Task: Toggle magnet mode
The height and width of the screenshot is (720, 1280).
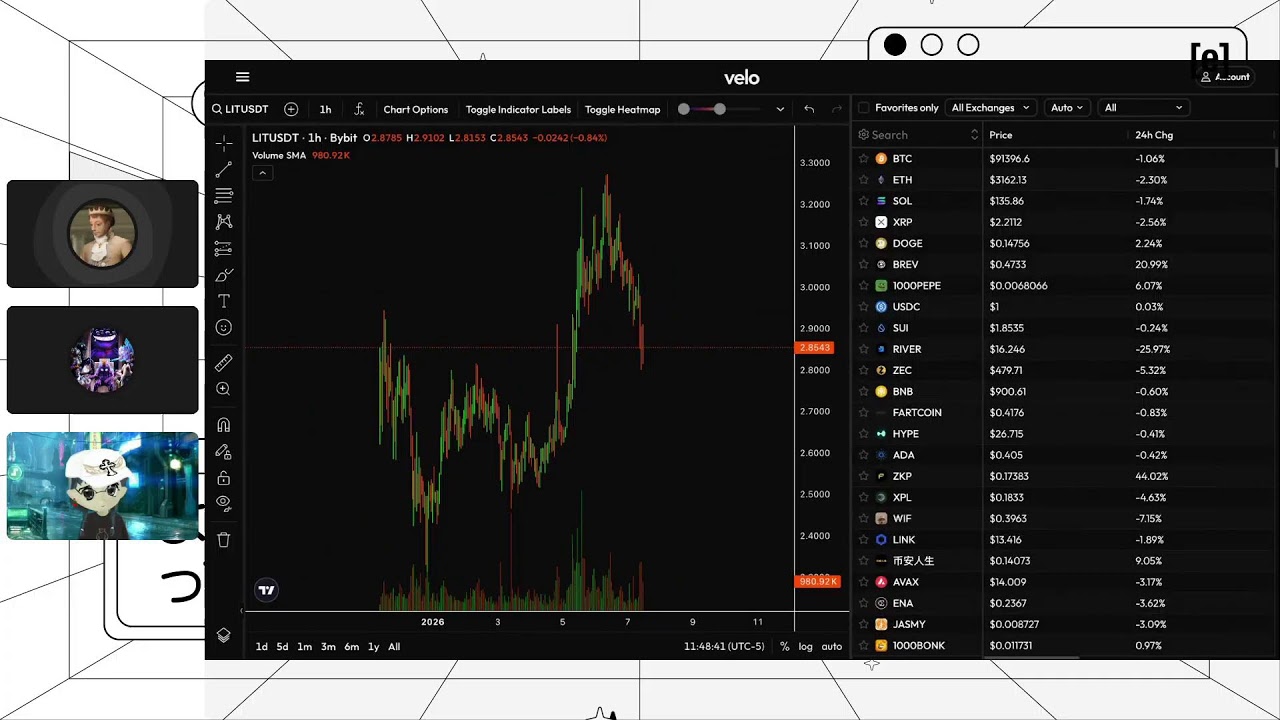Action: coord(223,425)
